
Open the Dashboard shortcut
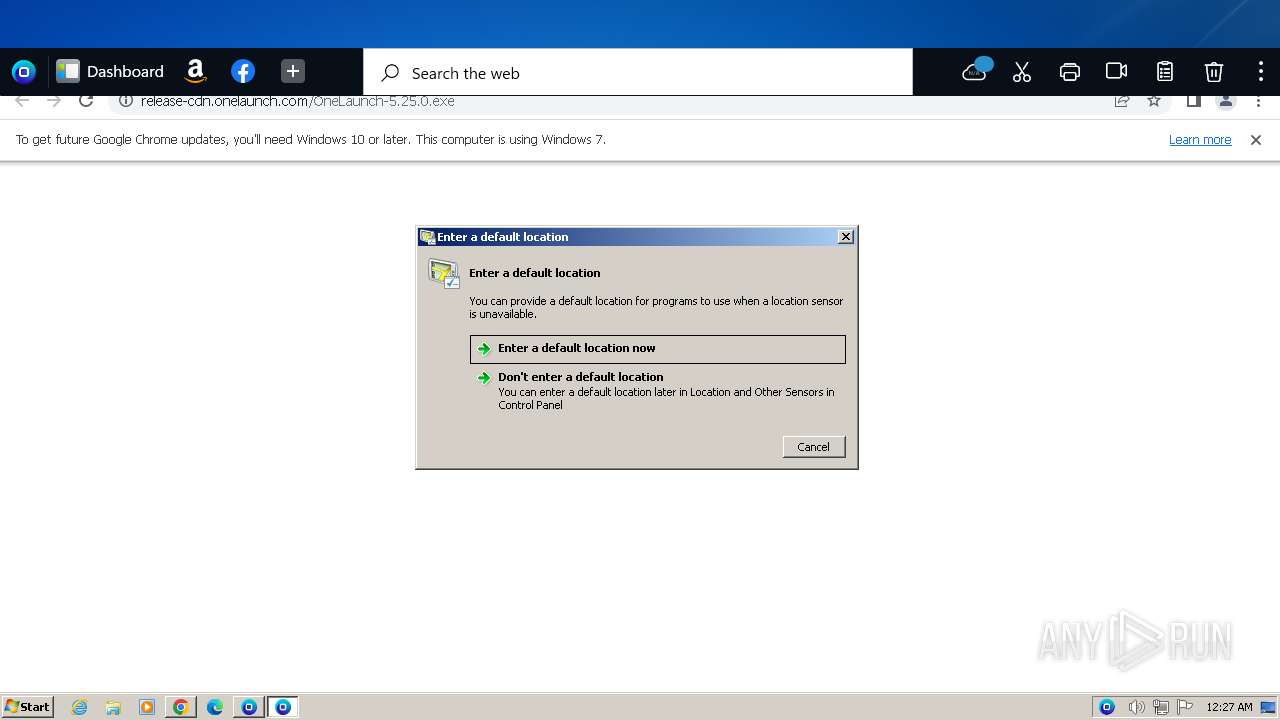pyautogui.click(x=110, y=71)
